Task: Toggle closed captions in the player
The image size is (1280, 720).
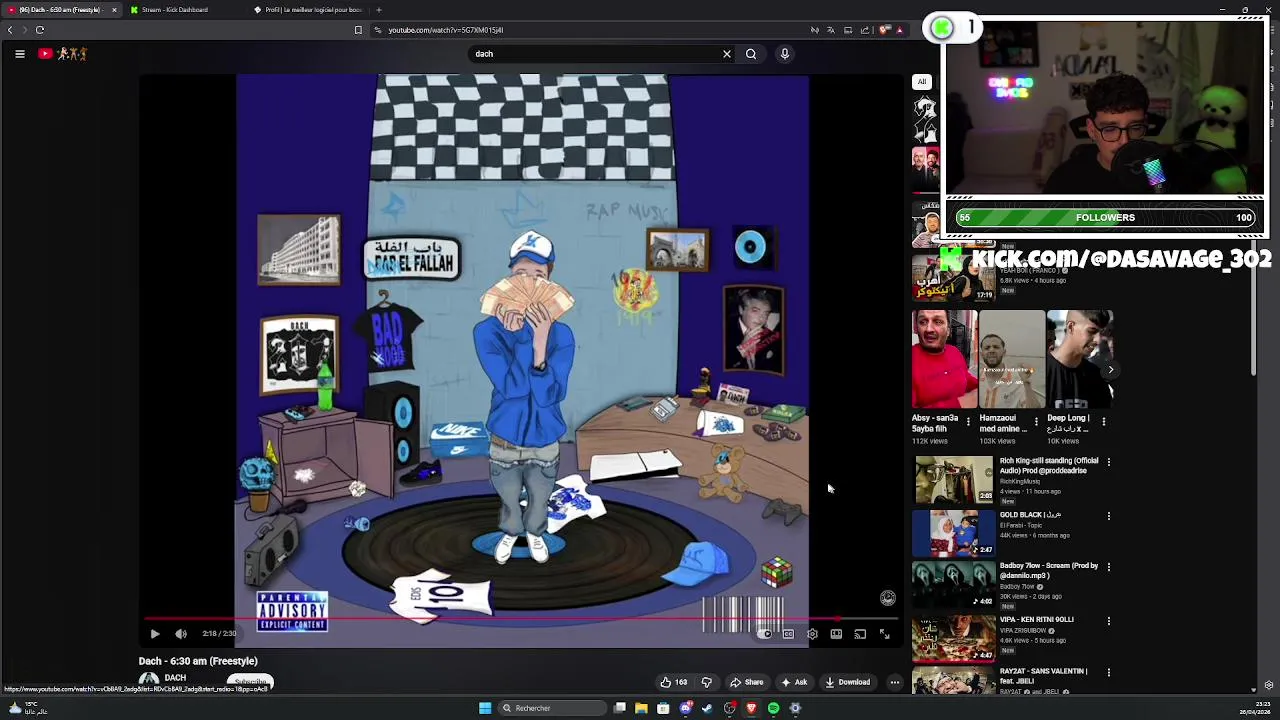Action: pyautogui.click(x=788, y=633)
